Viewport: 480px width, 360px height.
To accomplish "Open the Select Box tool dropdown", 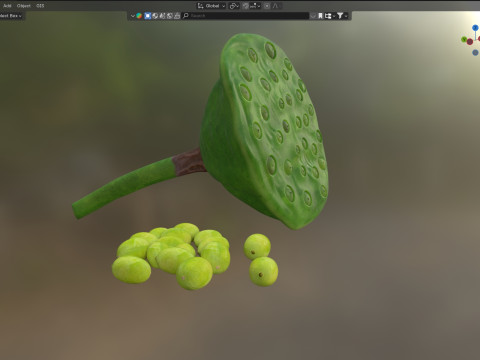I will point(12,16).
